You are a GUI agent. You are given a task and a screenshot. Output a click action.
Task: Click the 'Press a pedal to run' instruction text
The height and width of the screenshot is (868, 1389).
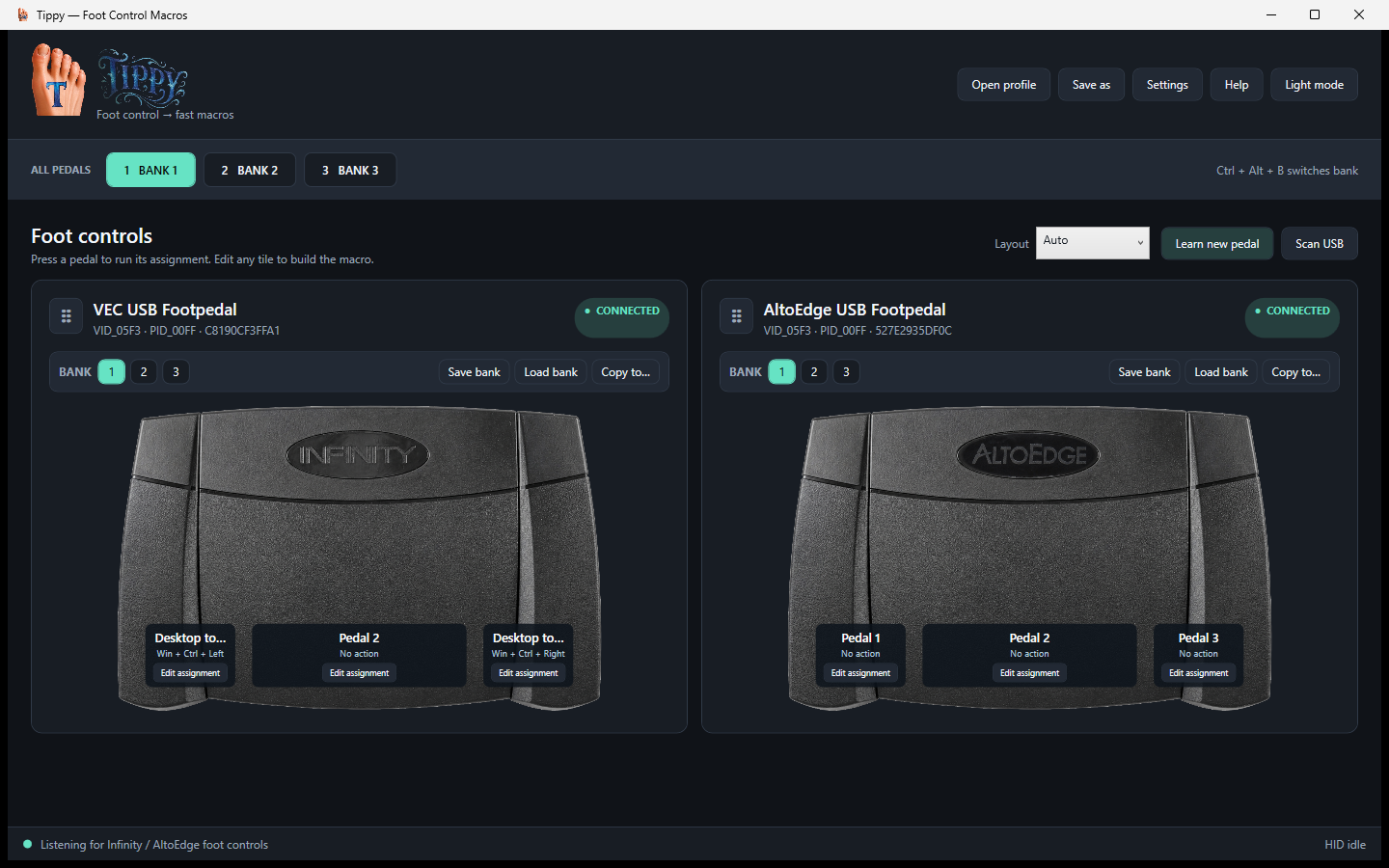(x=203, y=259)
